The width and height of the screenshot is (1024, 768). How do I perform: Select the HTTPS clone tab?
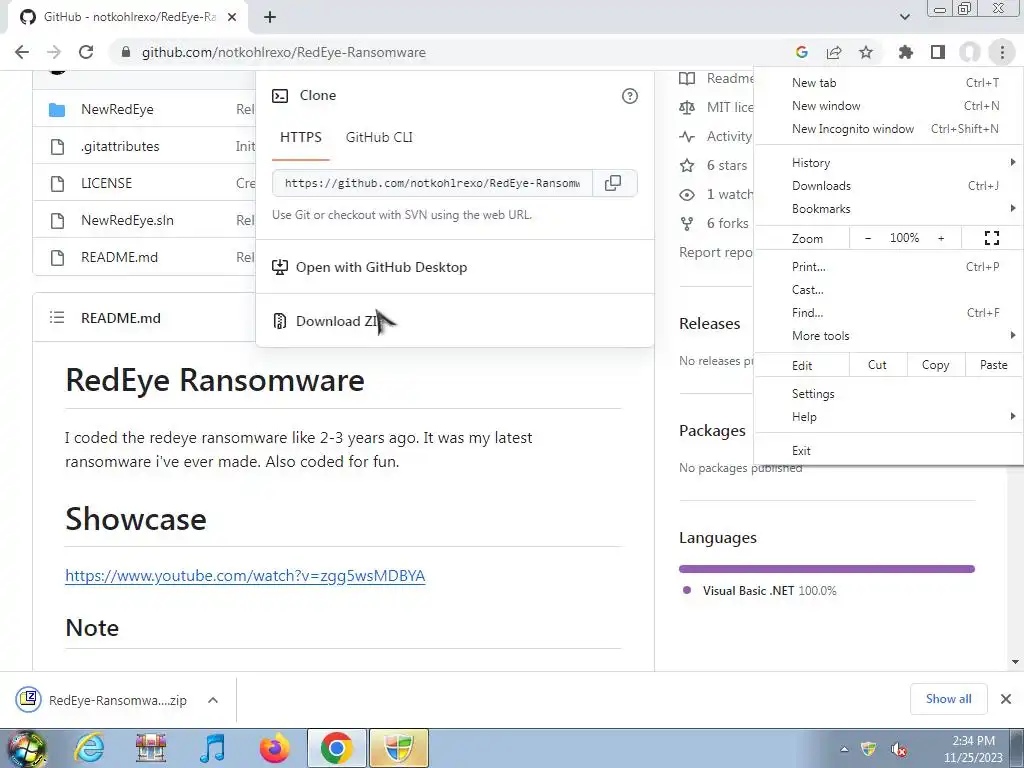pos(300,137)
